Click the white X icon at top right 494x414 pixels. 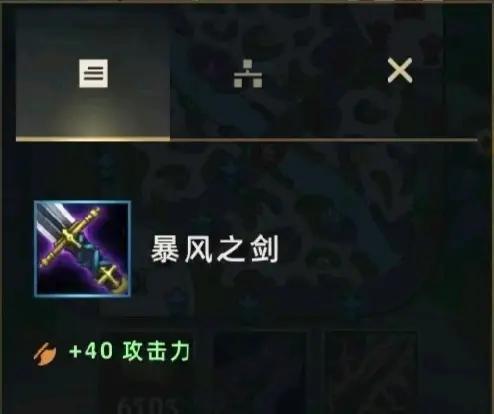coord(400,70)
